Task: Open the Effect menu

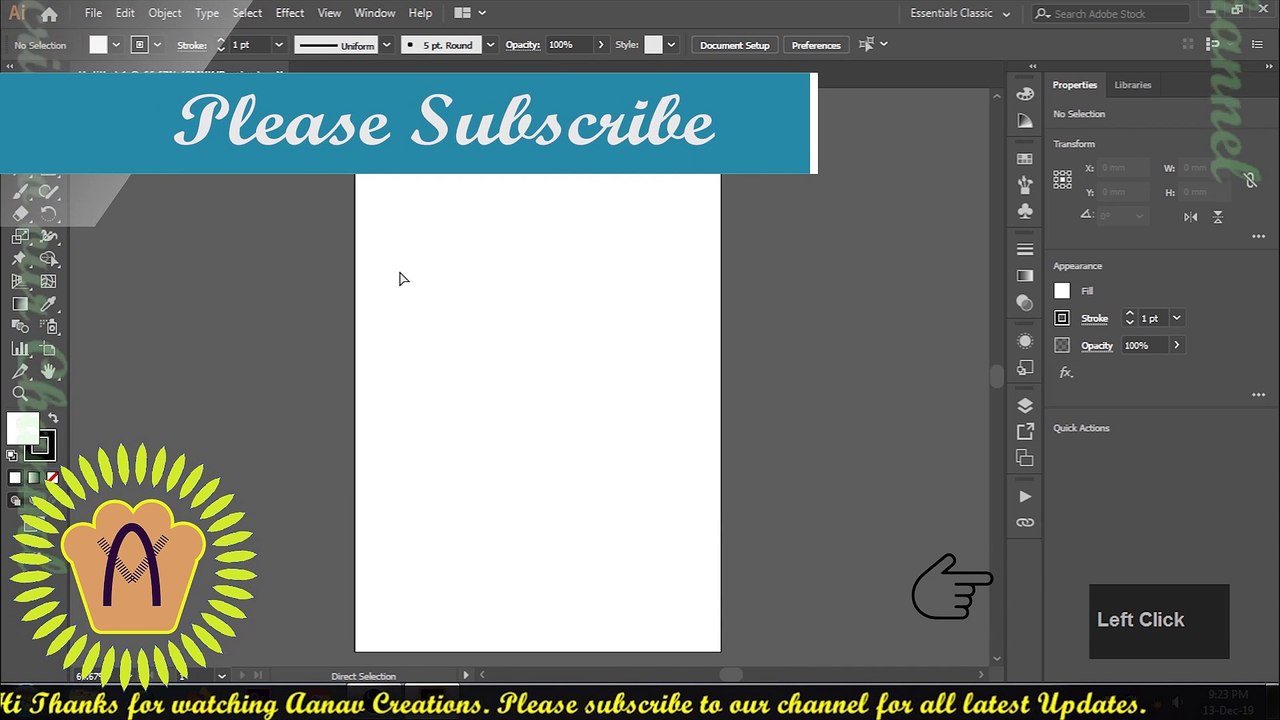Action: click(x=290, y=13)
